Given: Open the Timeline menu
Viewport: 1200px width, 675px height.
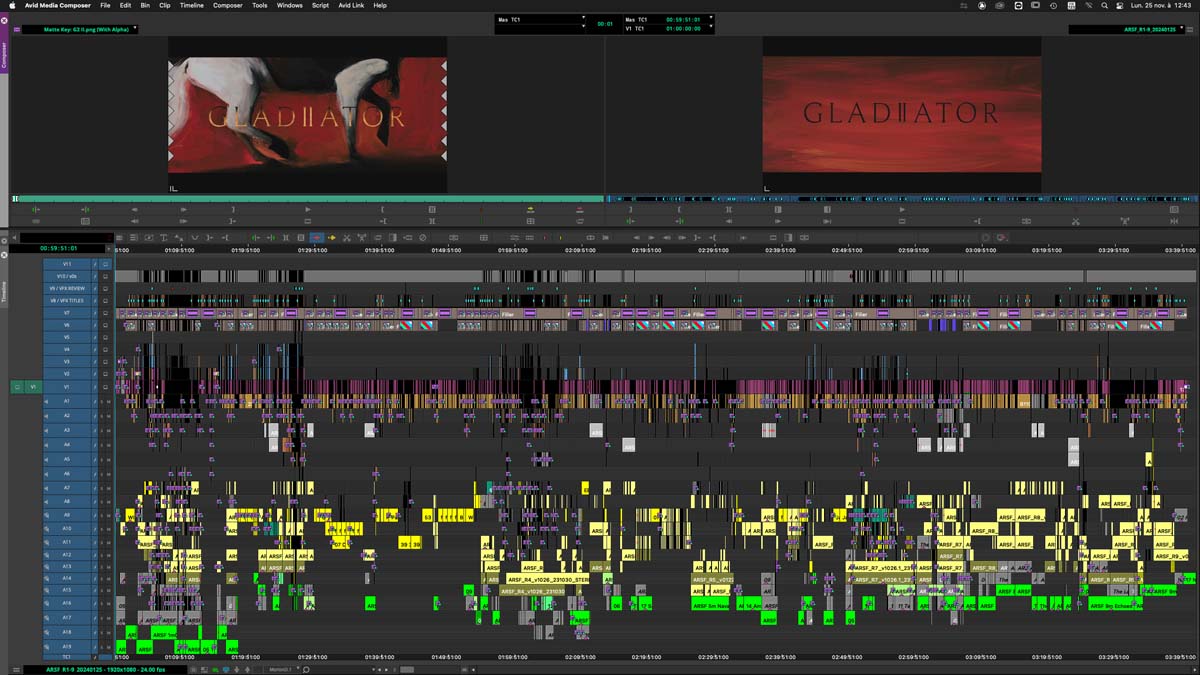Looking at the screenshot, I should tap(192, 5).
